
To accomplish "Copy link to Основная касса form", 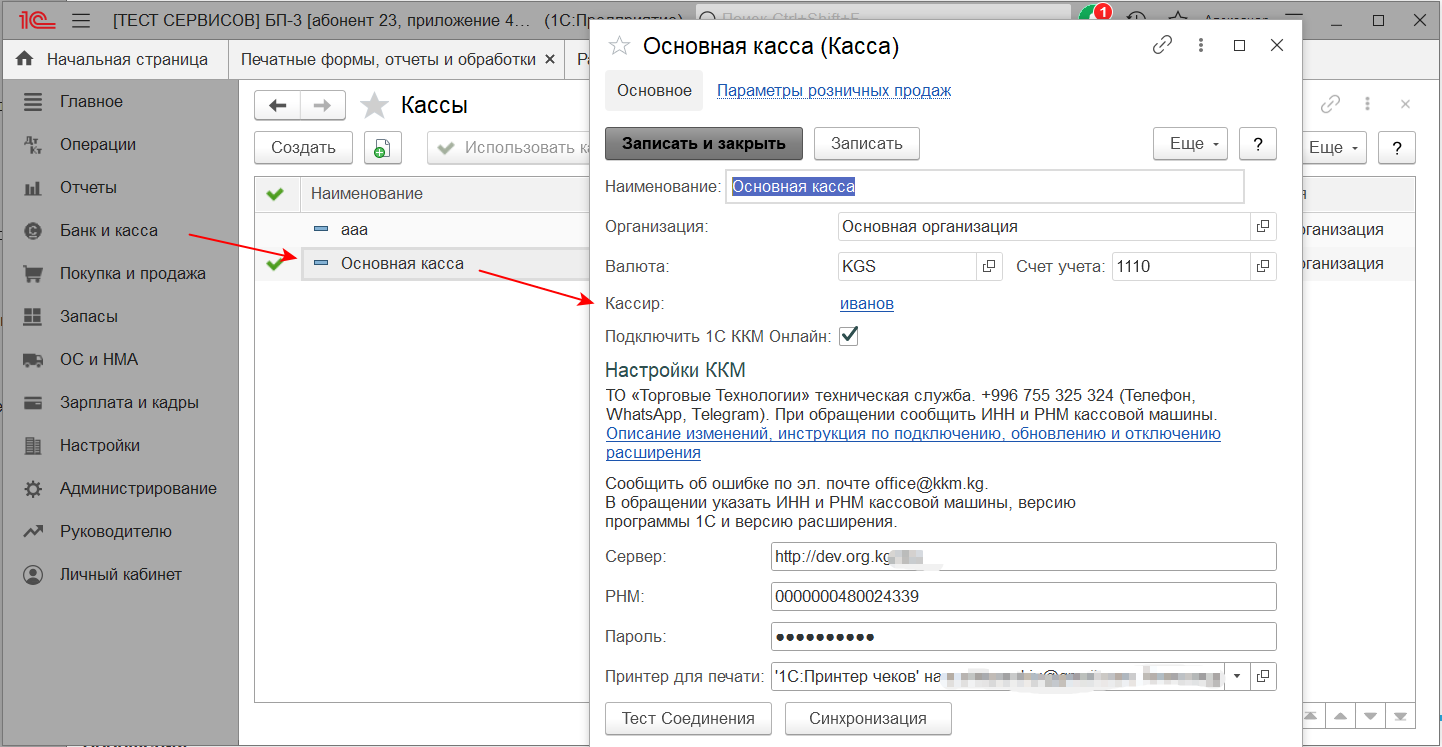I will coord(1162,45).
